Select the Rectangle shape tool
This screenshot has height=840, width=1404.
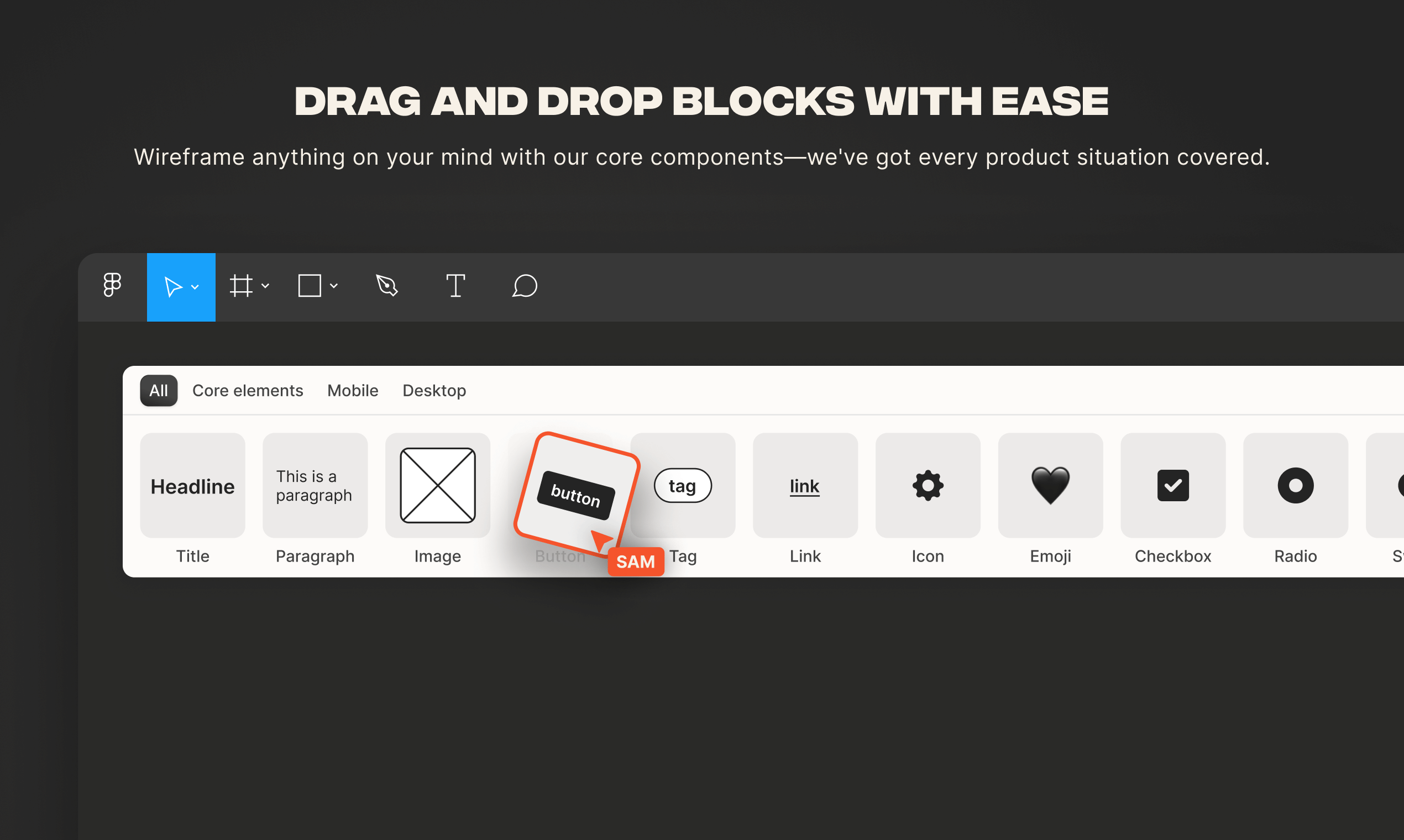pyautogui.click(x=310, y=286)
